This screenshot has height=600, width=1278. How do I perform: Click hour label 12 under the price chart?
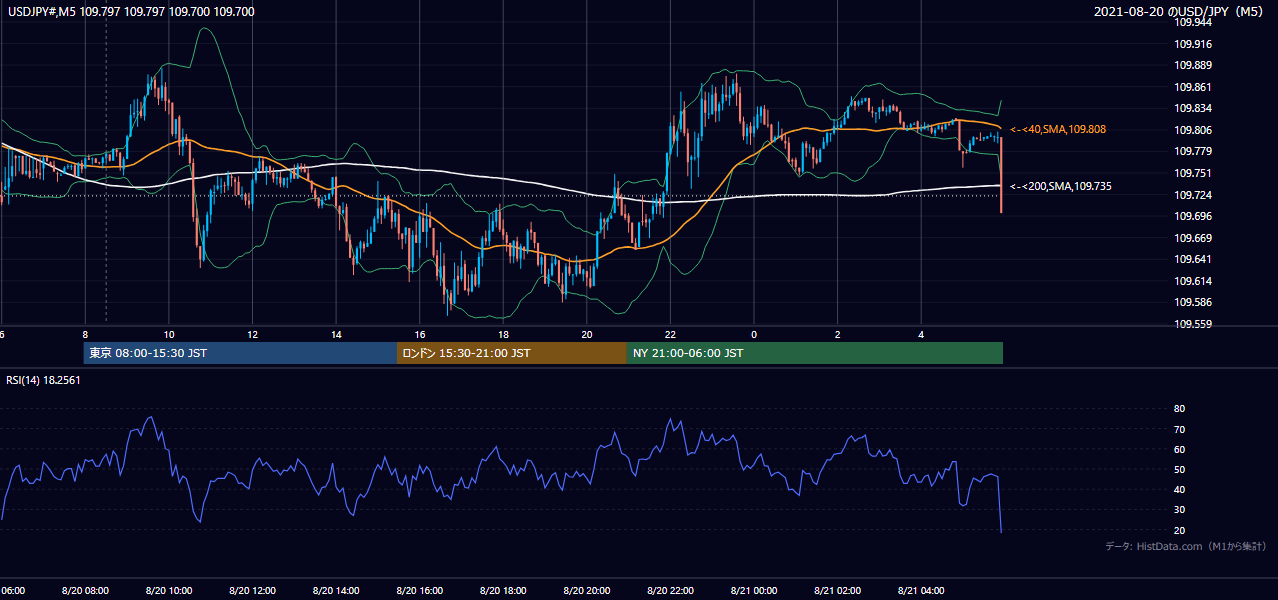point(252,334)
